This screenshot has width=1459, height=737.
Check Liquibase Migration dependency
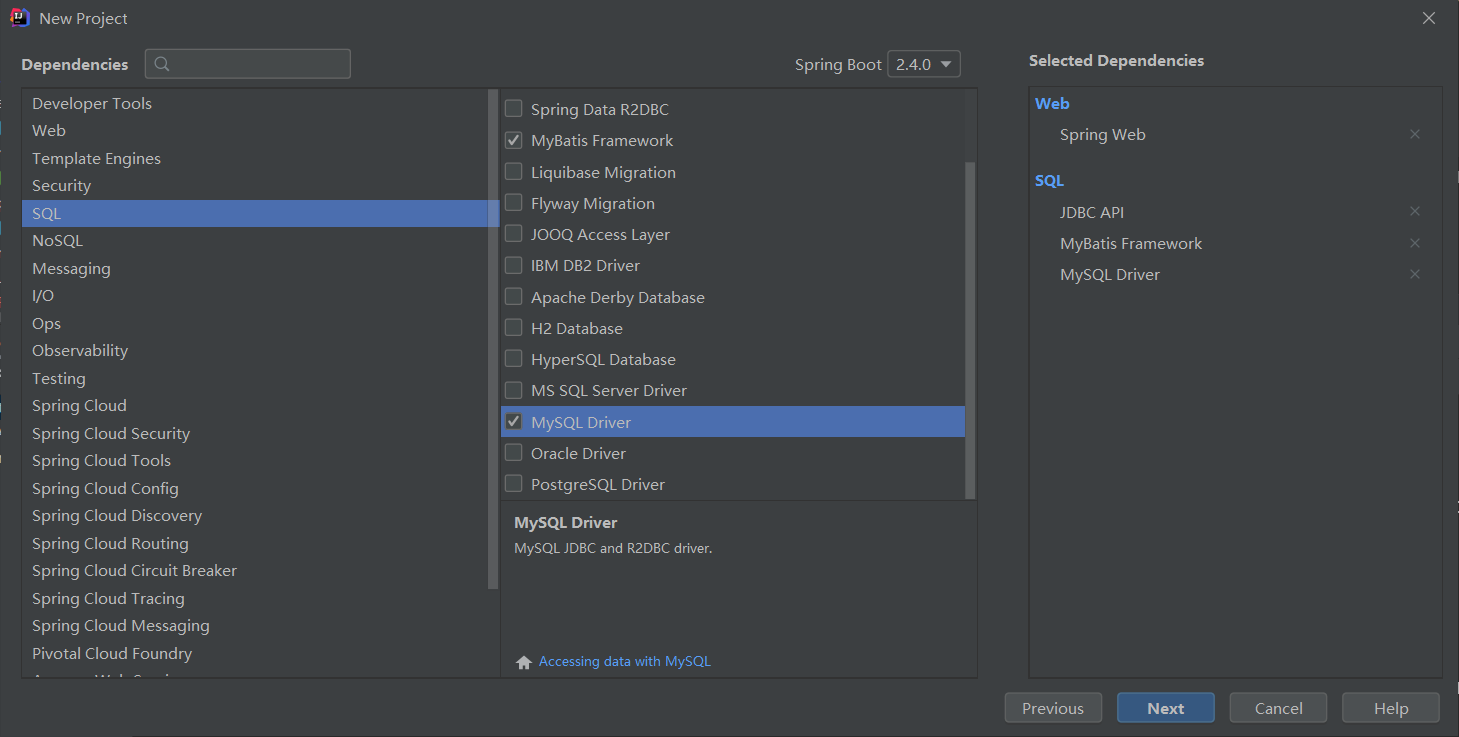pos(513,172)
